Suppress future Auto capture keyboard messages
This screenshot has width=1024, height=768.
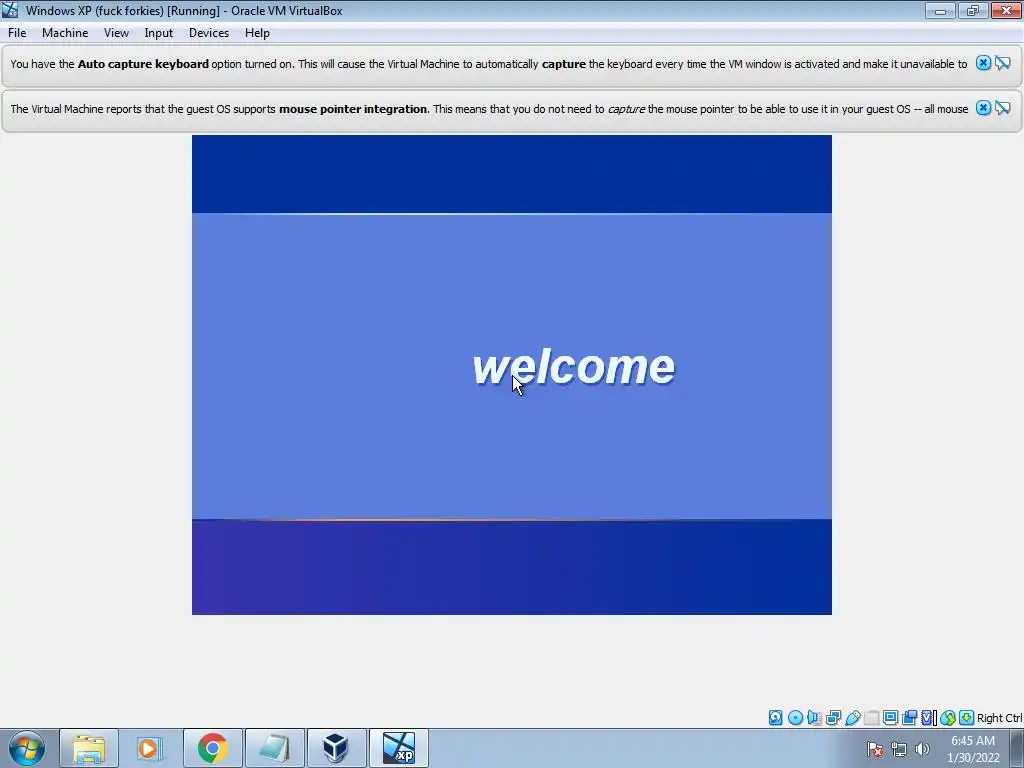click(1002, 63)
